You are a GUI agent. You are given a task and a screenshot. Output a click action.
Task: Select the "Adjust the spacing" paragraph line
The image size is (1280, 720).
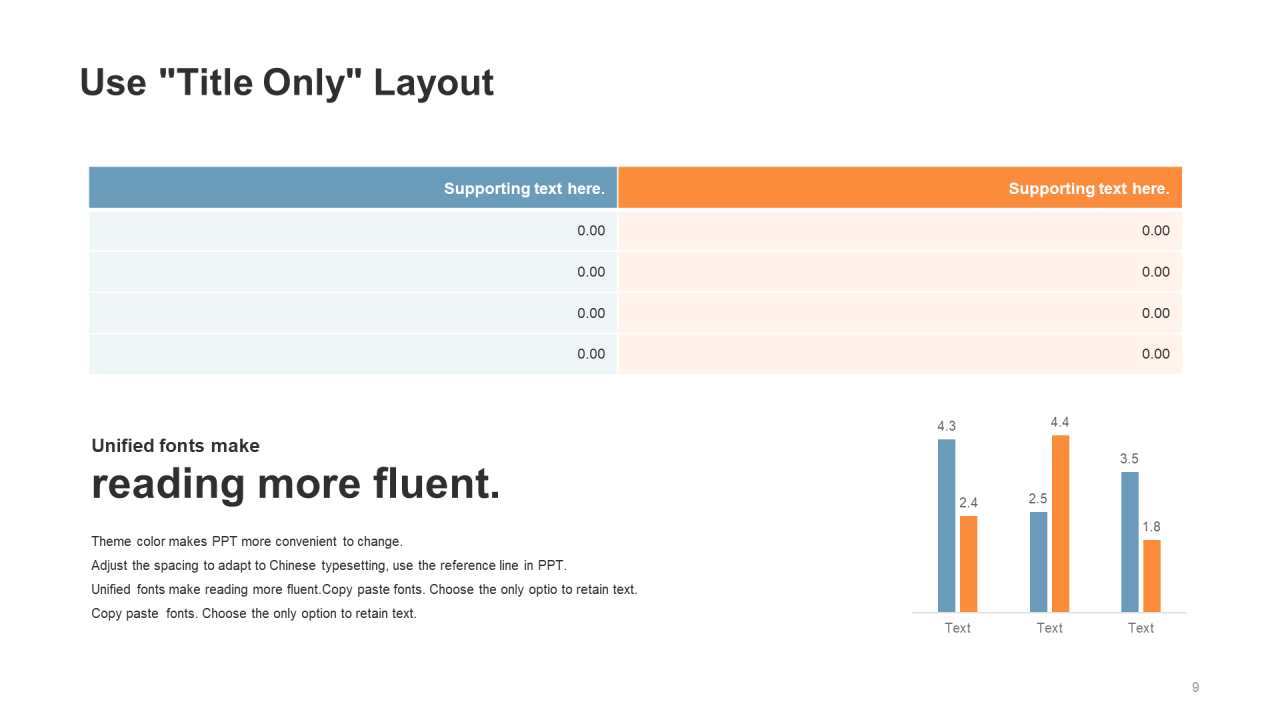(x=328, y=566)
